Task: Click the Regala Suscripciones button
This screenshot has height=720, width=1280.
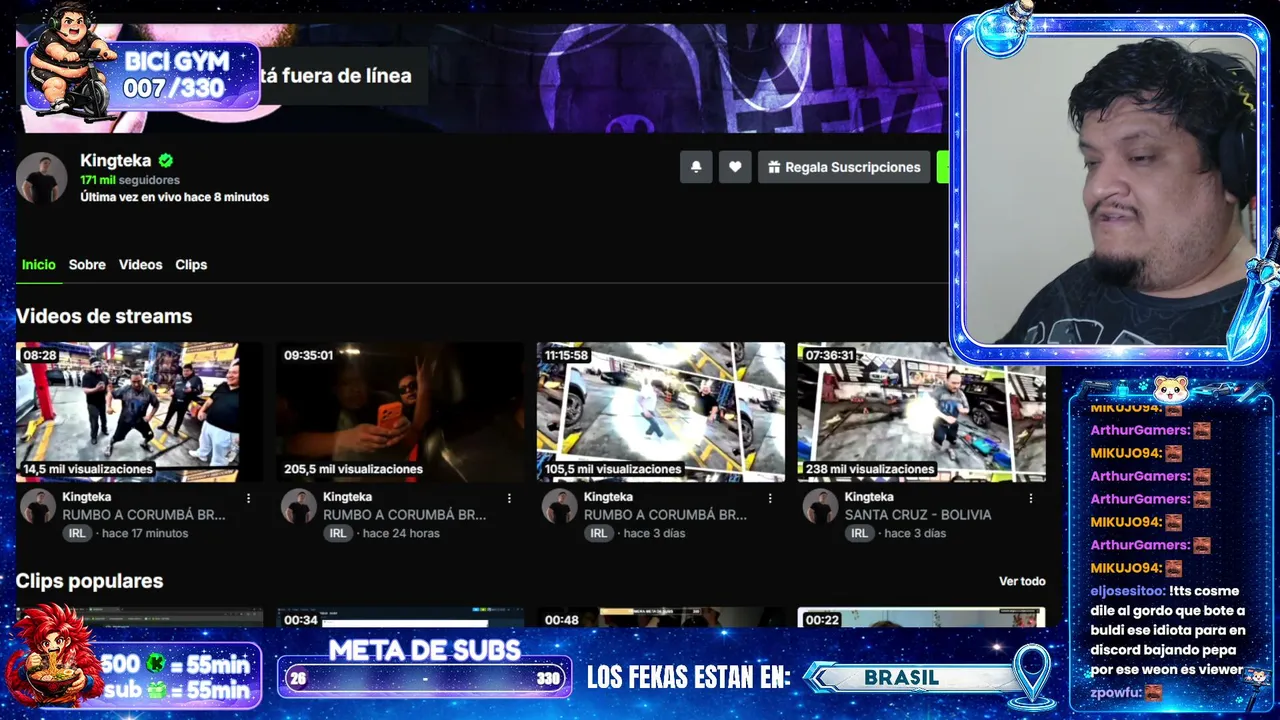Action: (844, 167)
